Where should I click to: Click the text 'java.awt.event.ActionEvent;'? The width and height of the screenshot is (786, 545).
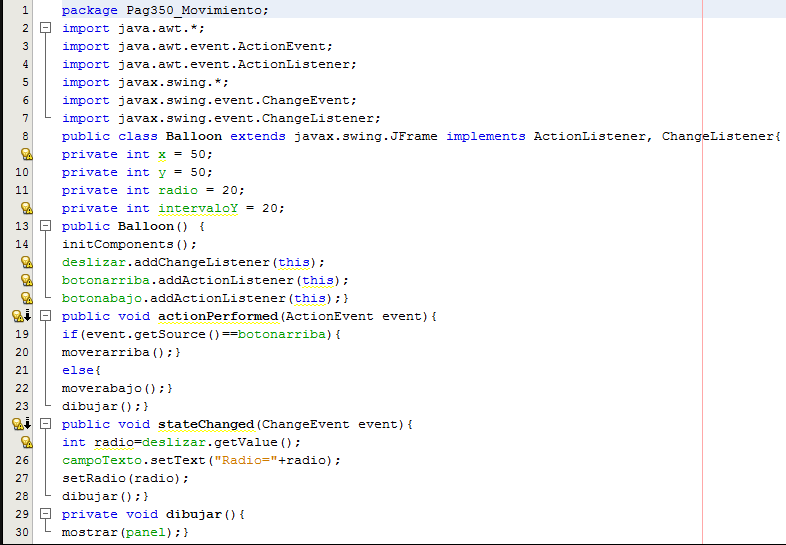226,47
